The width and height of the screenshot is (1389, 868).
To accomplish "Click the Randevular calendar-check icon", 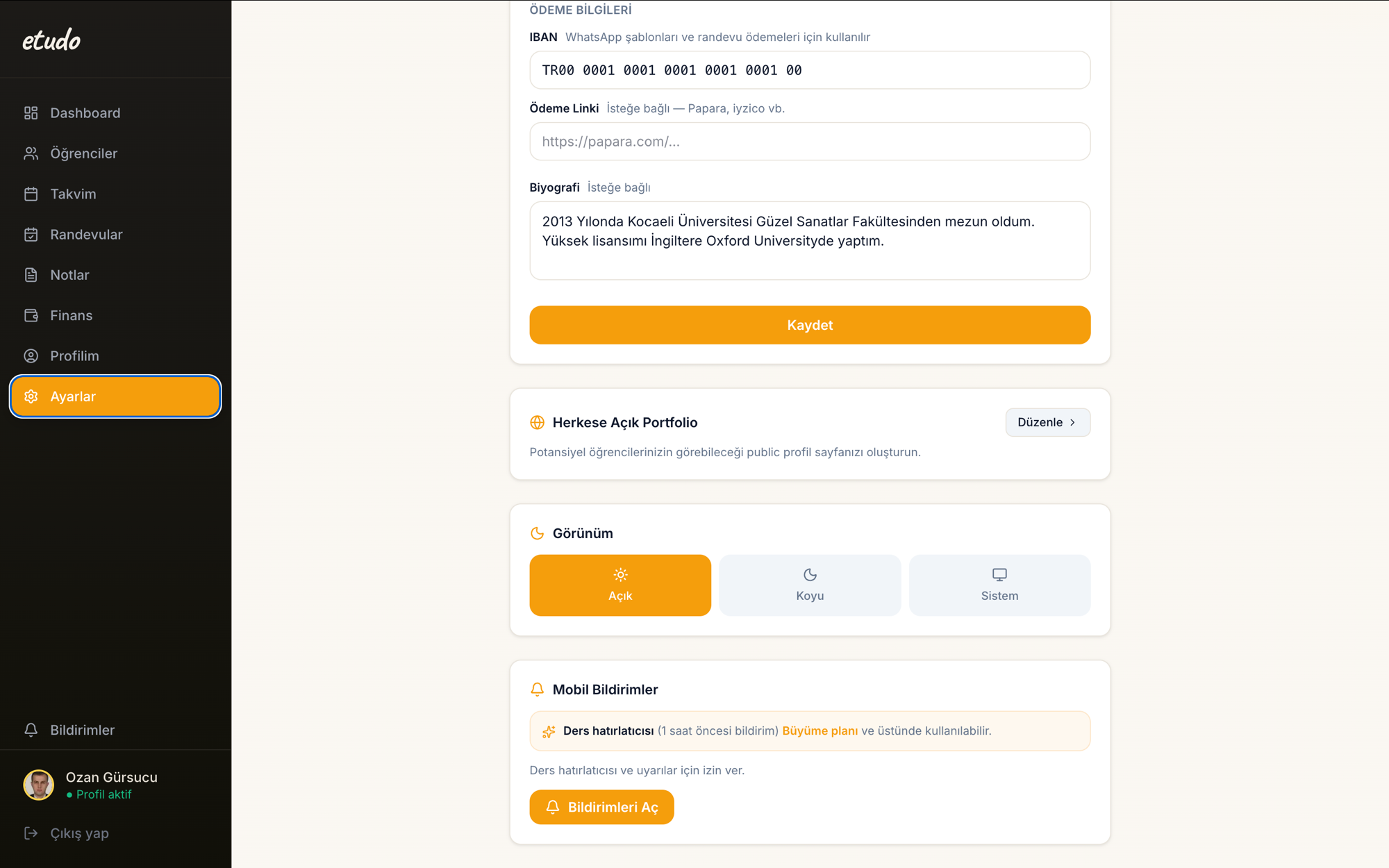I will click(31, 235).
